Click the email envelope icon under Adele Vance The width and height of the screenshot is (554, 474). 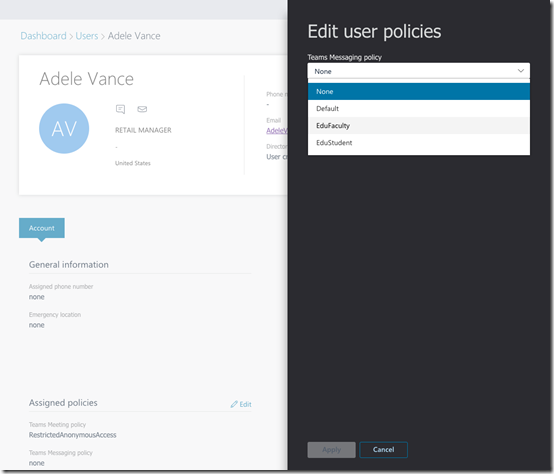142,109
